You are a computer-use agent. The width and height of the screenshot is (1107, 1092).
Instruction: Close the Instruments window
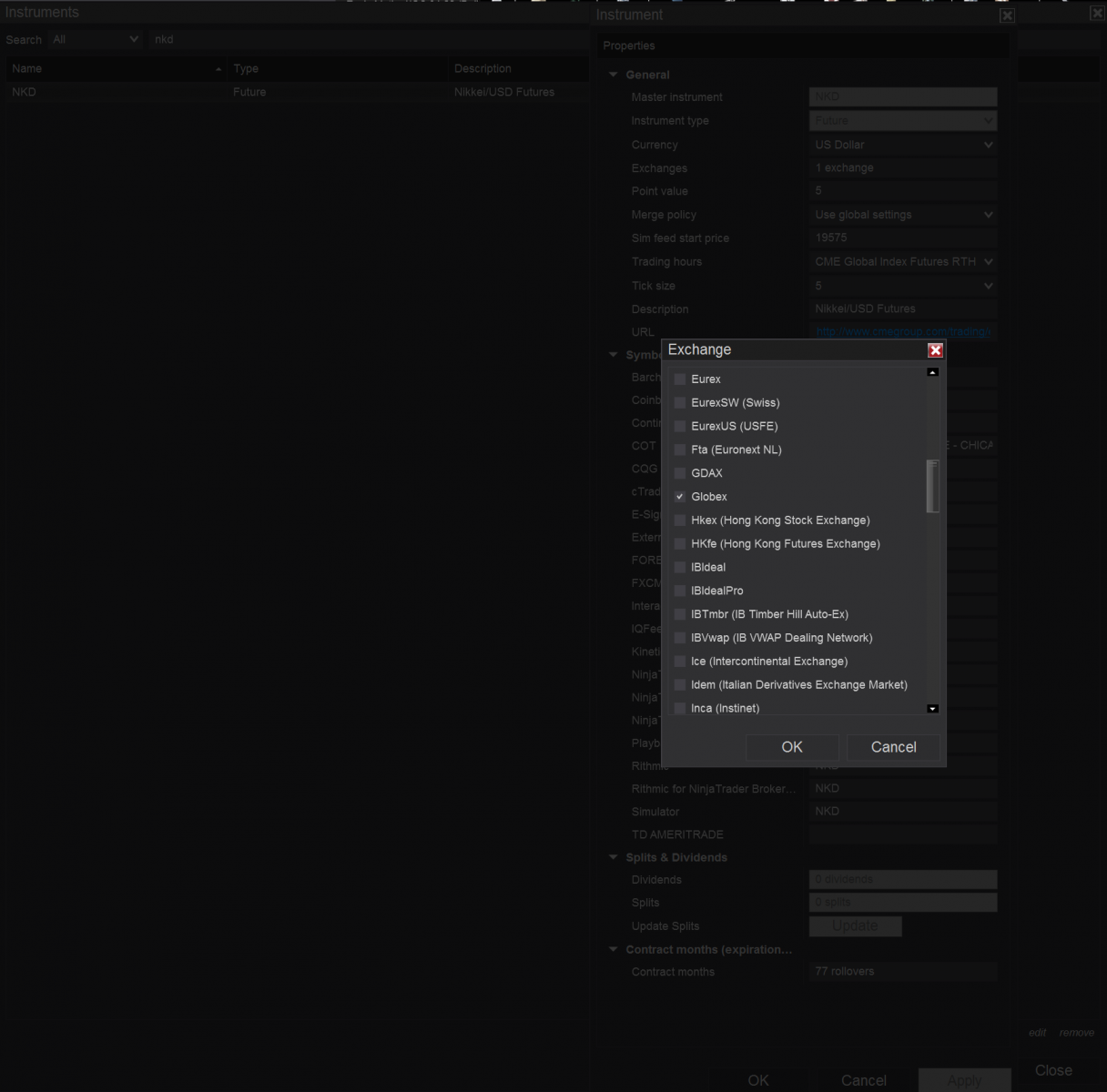click(x=1097, y=13)
